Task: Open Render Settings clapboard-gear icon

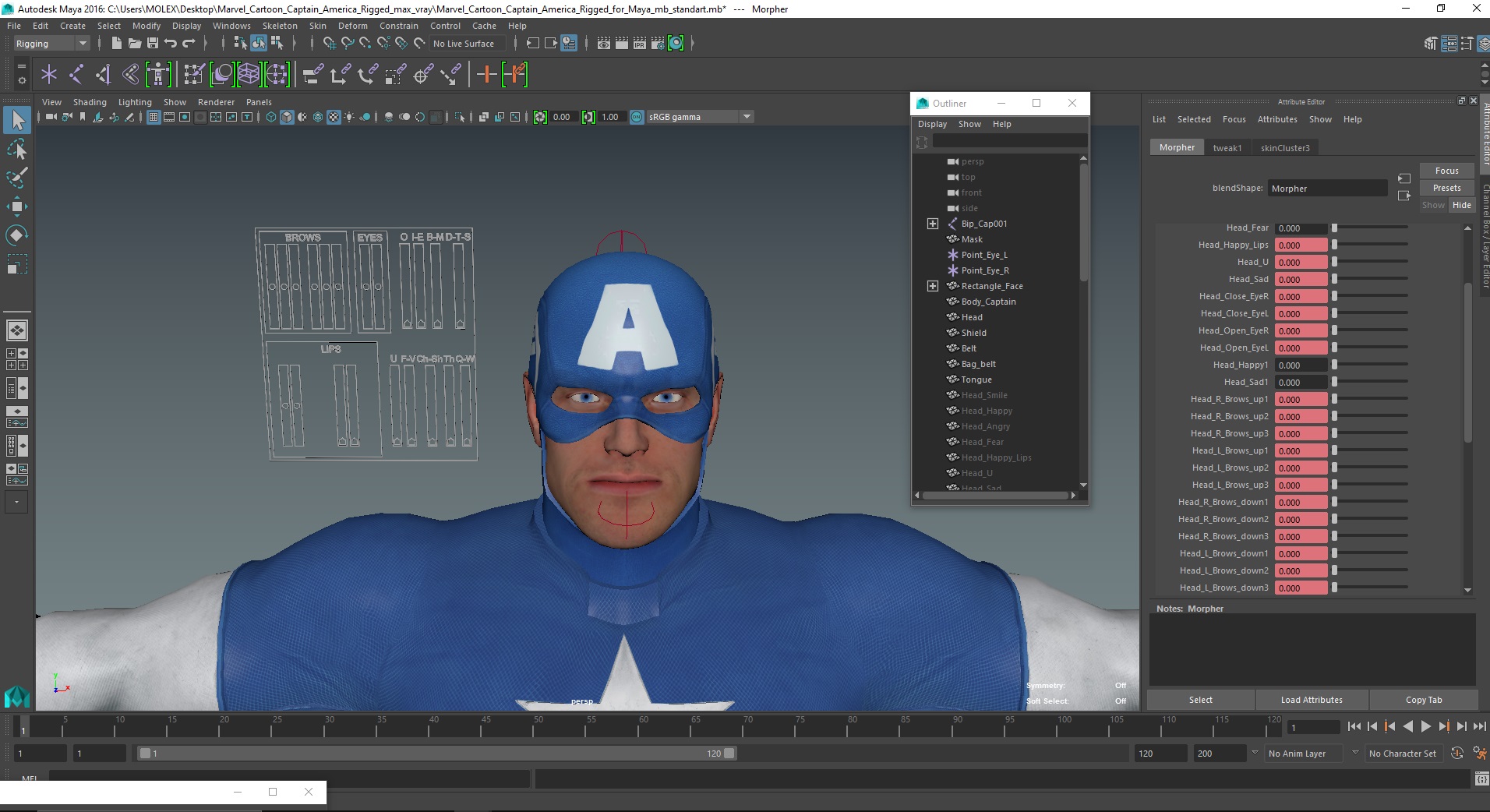Action: (658, 44)
